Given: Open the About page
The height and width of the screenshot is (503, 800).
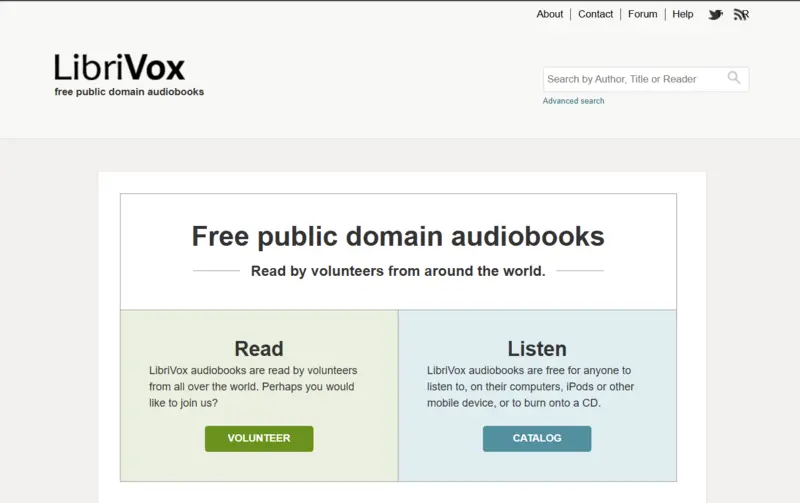Looking at the screenshot, I should click(x=549, y=14).
